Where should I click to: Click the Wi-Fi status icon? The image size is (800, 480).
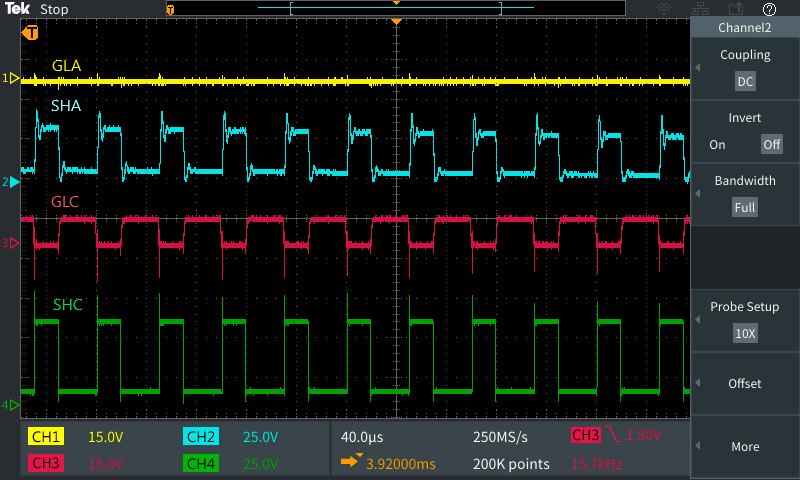tap(664, 9)
